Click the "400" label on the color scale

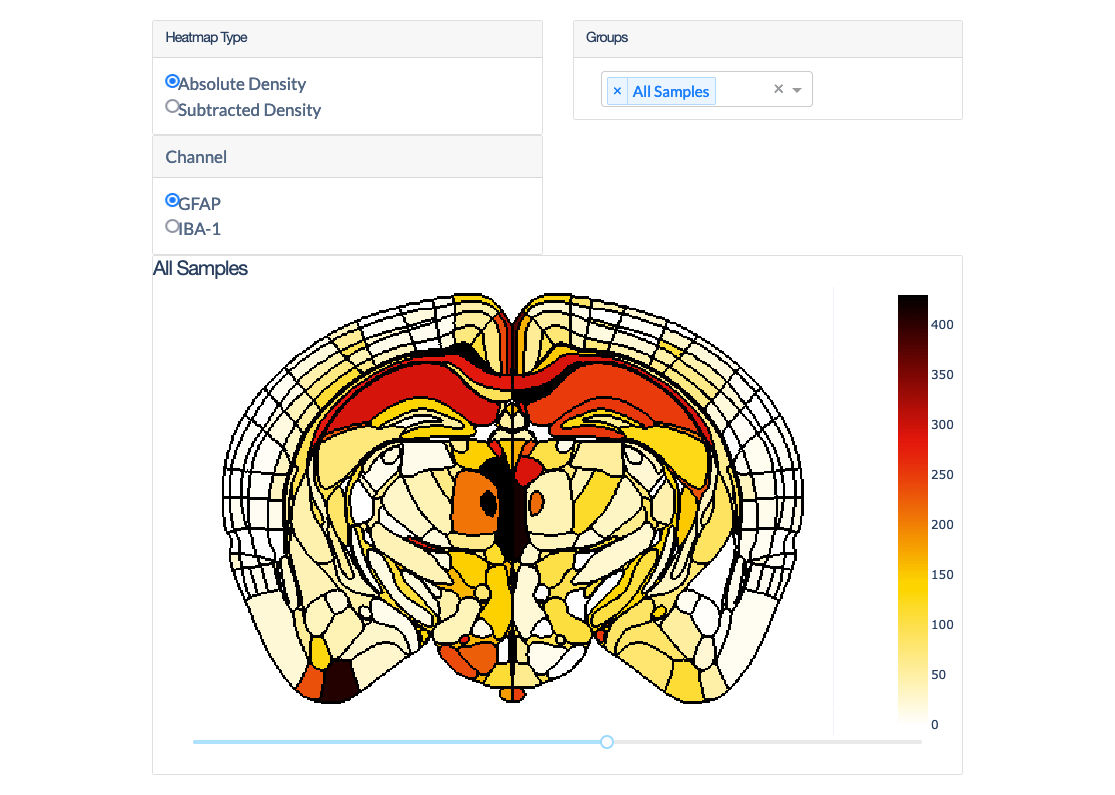(x=942, y=324)
